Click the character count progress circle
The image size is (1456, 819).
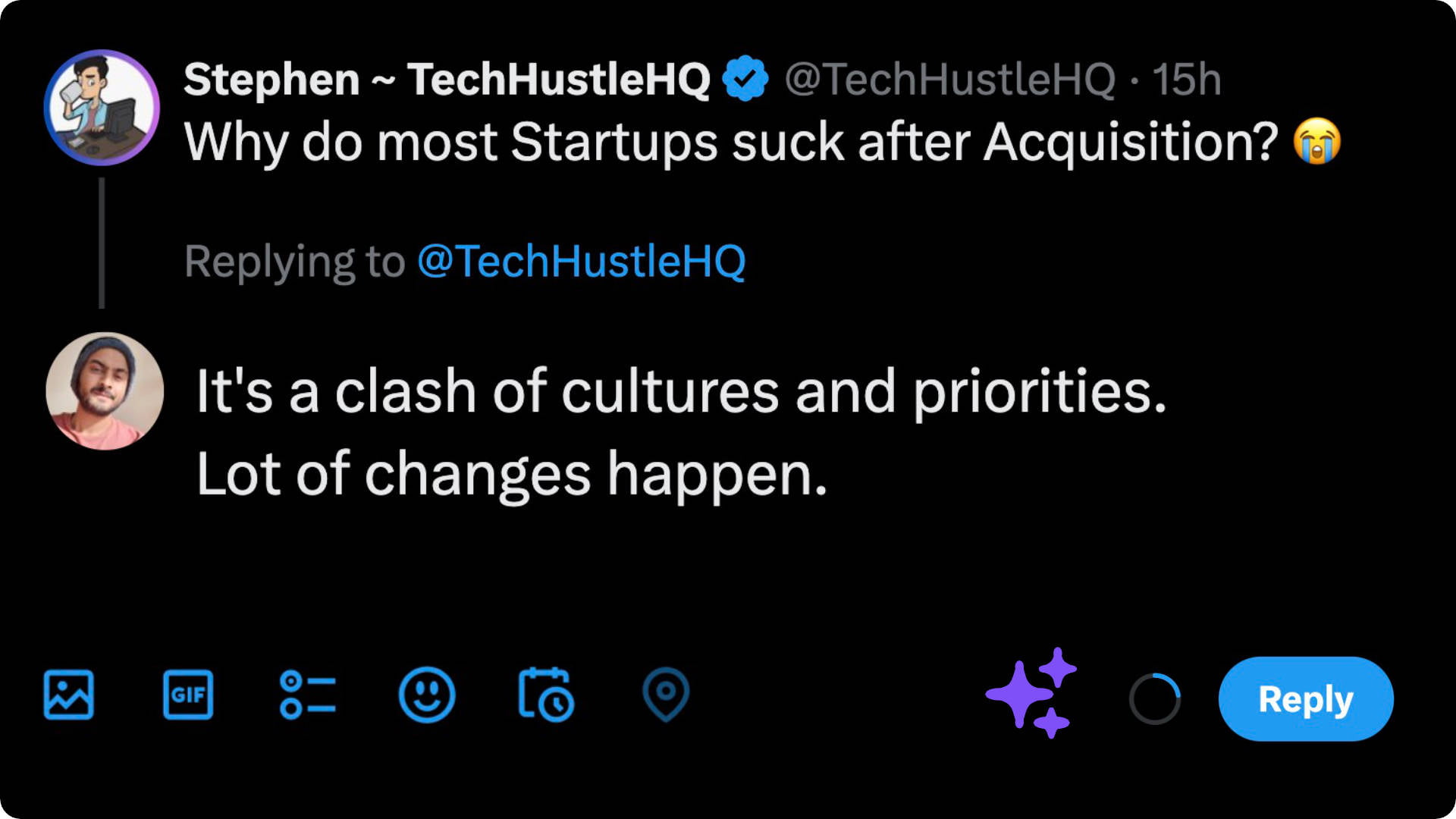[1155, 695]
